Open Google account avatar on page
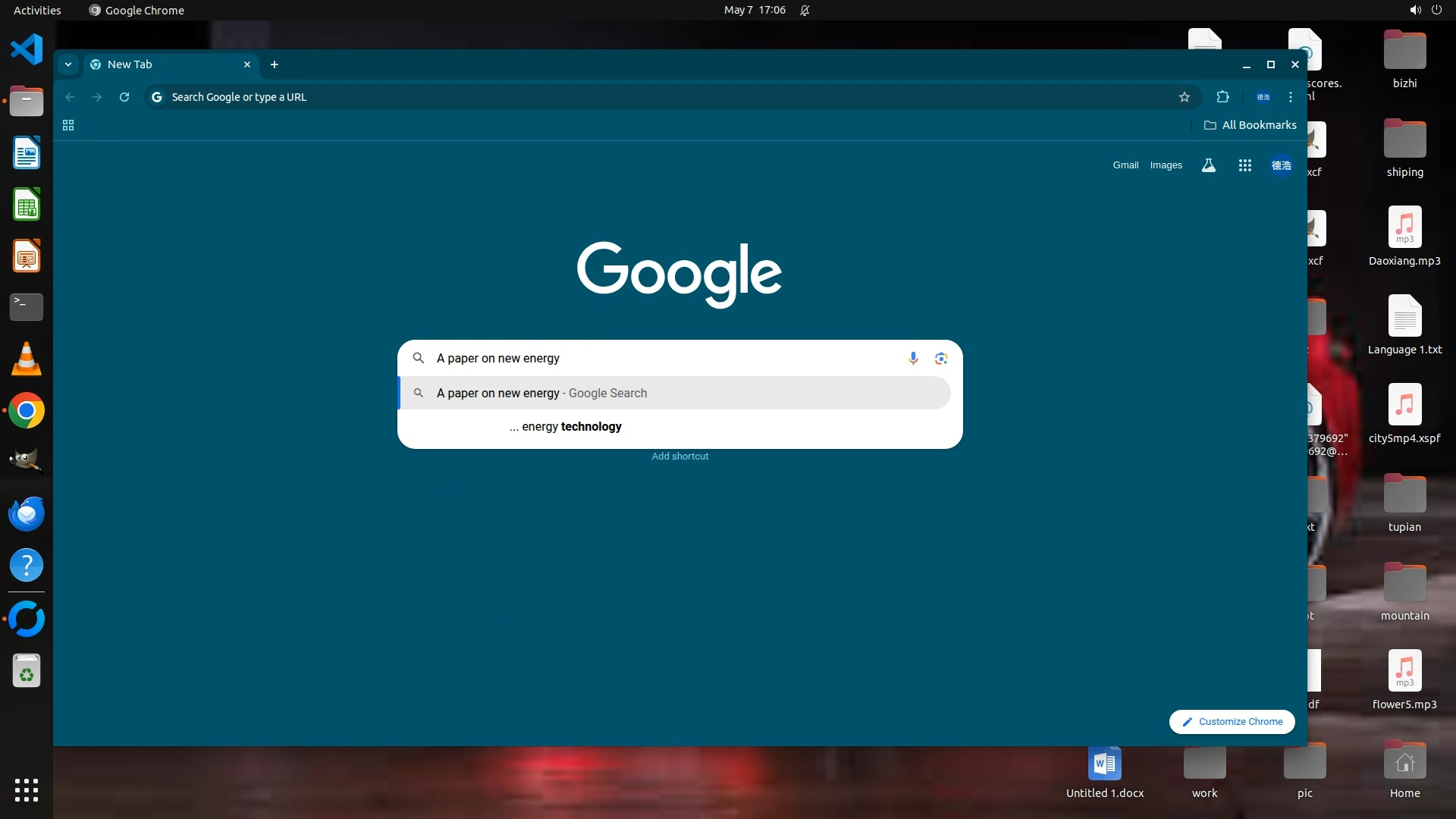The height and width of the screenshot is (819, 1456). 1281,165
